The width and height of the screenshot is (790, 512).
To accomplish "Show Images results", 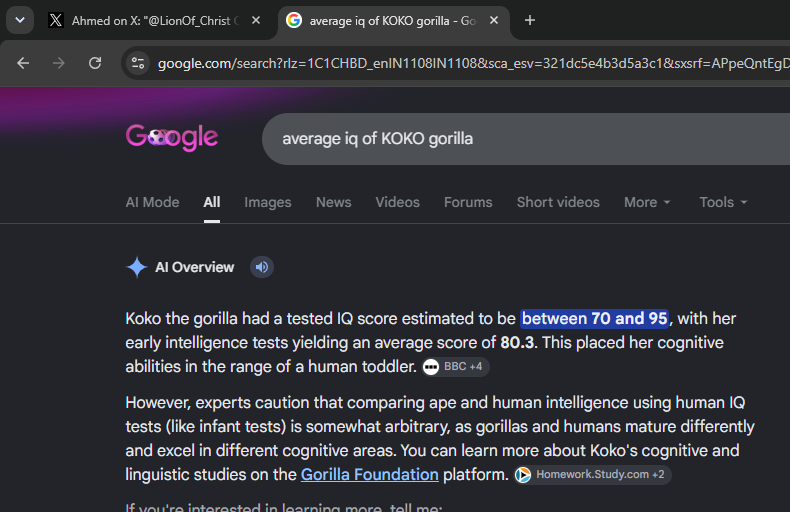I will coord(268,202).
